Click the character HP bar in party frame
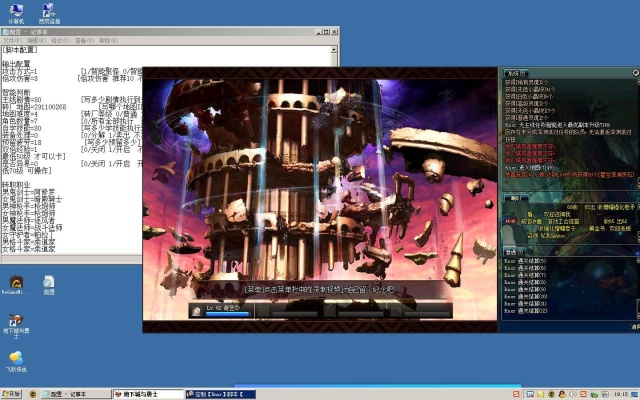This screenshot has width=640, height=400. 228,314
